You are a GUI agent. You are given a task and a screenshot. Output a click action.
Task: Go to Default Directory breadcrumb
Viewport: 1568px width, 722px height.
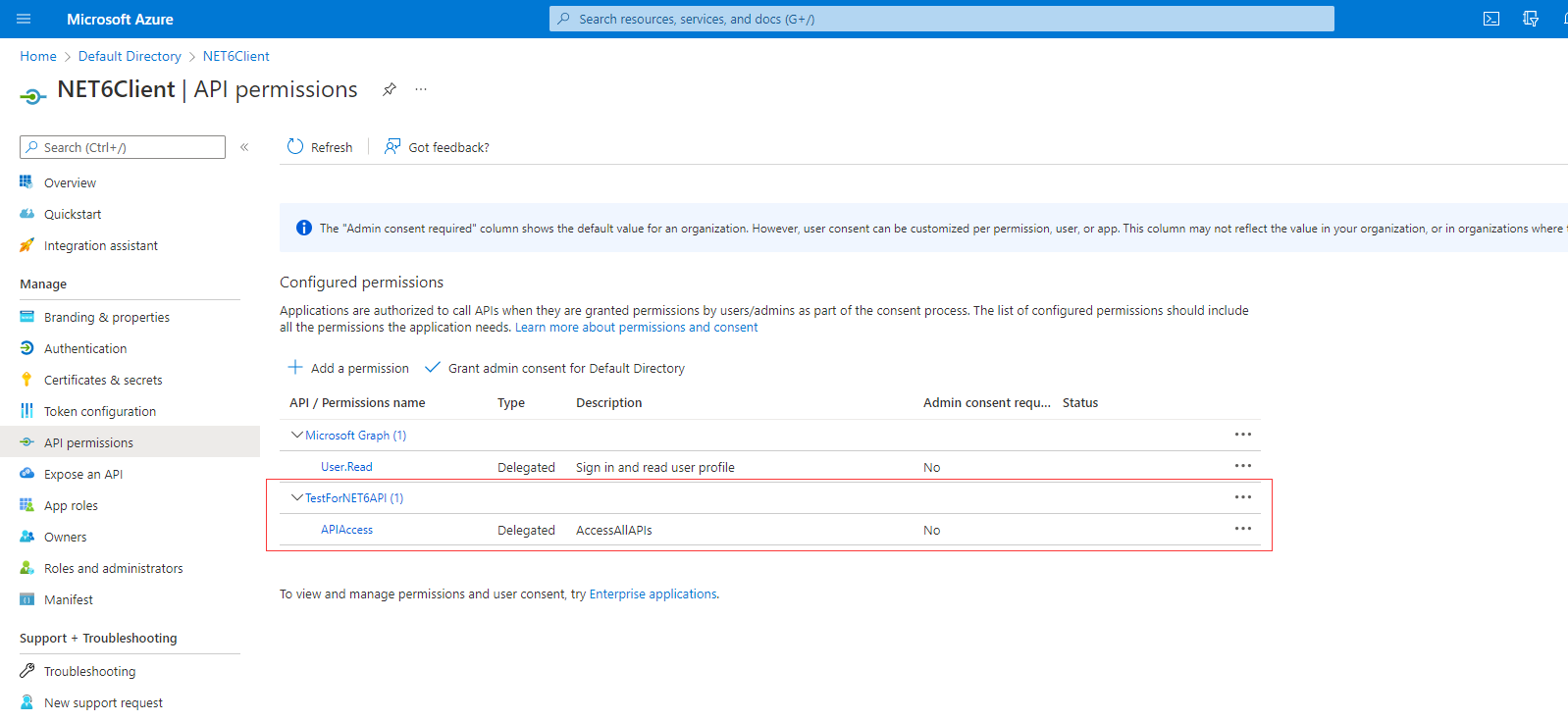click(130, 56)
